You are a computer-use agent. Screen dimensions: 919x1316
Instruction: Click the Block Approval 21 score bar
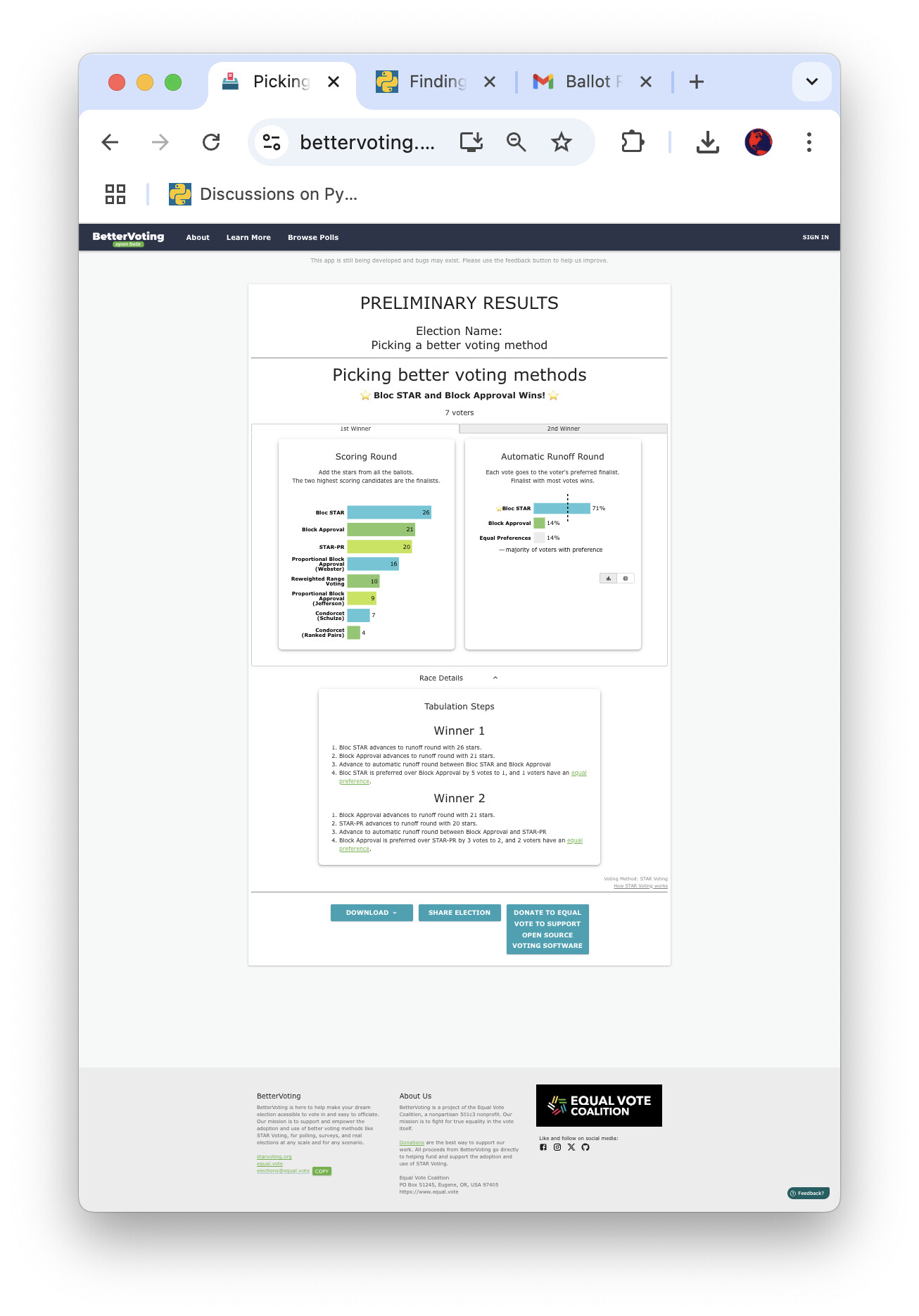click(x=381, y=530)
